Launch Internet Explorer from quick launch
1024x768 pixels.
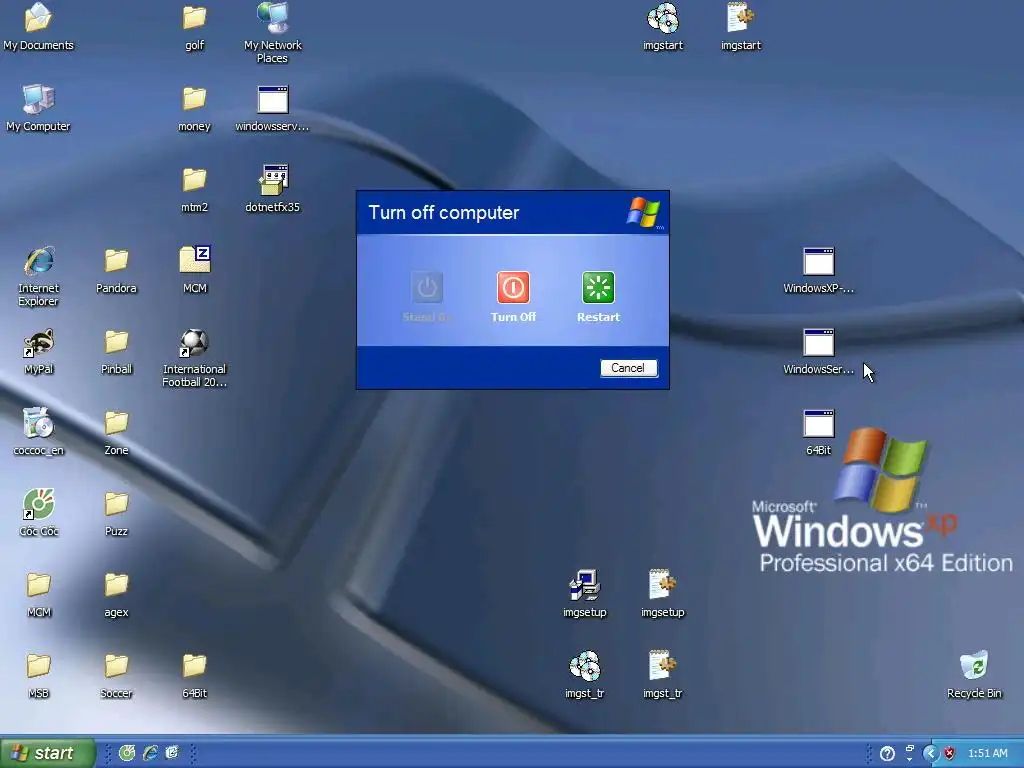tap(150, 753)
